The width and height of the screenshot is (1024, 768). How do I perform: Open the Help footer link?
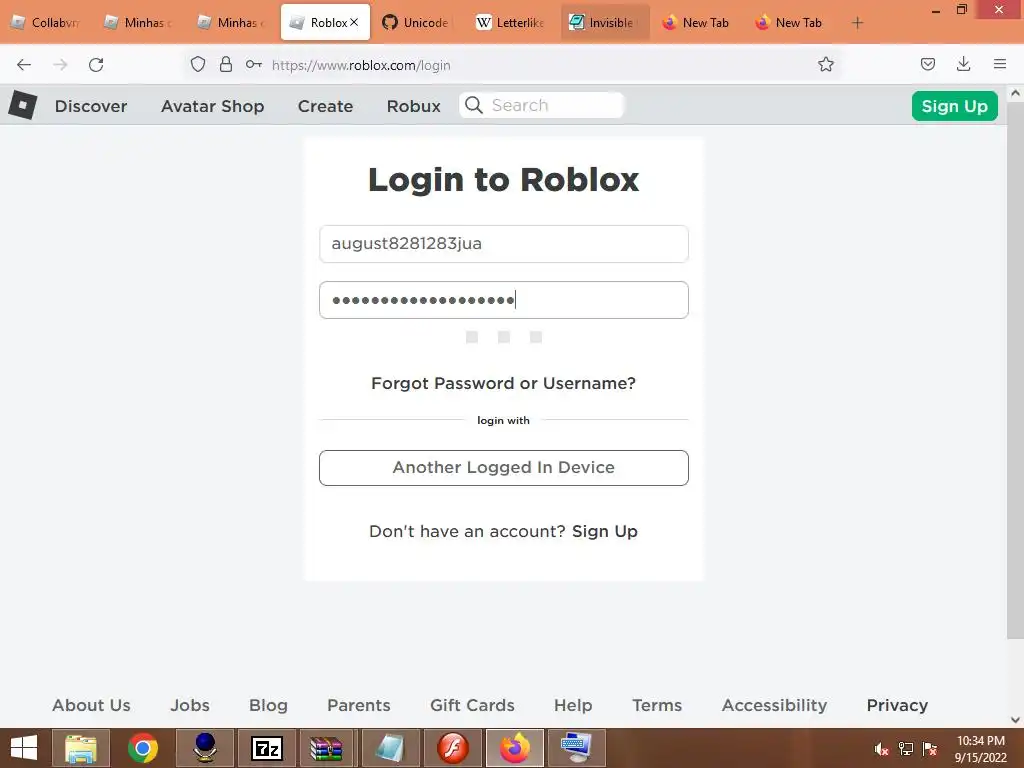pyautogui.click(x=573, y=705)
